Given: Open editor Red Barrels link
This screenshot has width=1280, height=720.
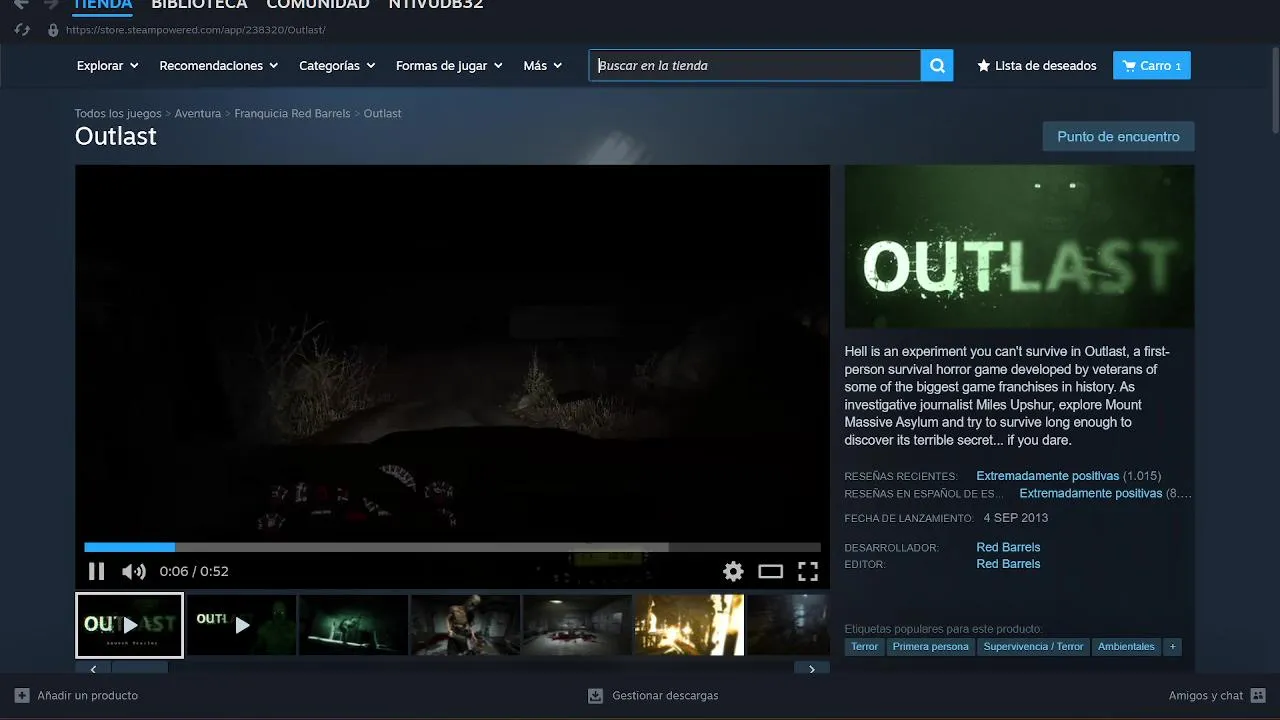Looking at the screenshot, I should pyautogui.click(x=1008, y=564).
